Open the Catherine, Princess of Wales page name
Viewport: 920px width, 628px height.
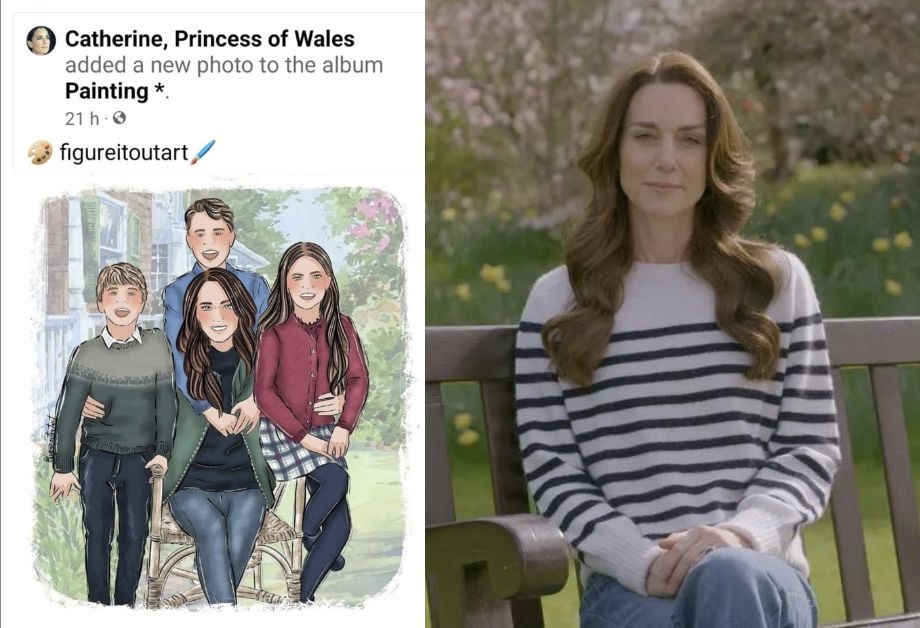point(209,39)
